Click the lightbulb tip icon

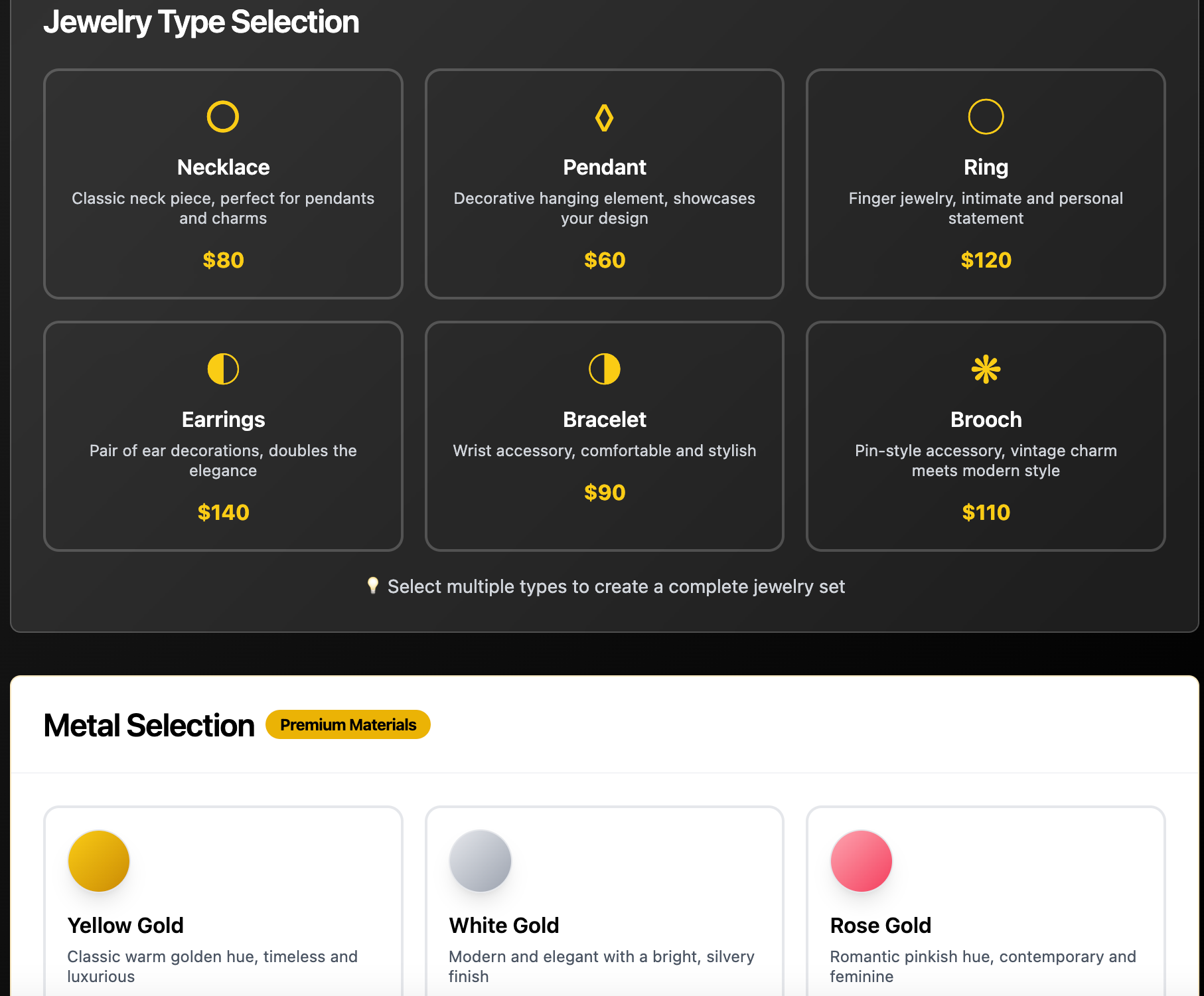(x=373, y=585)
